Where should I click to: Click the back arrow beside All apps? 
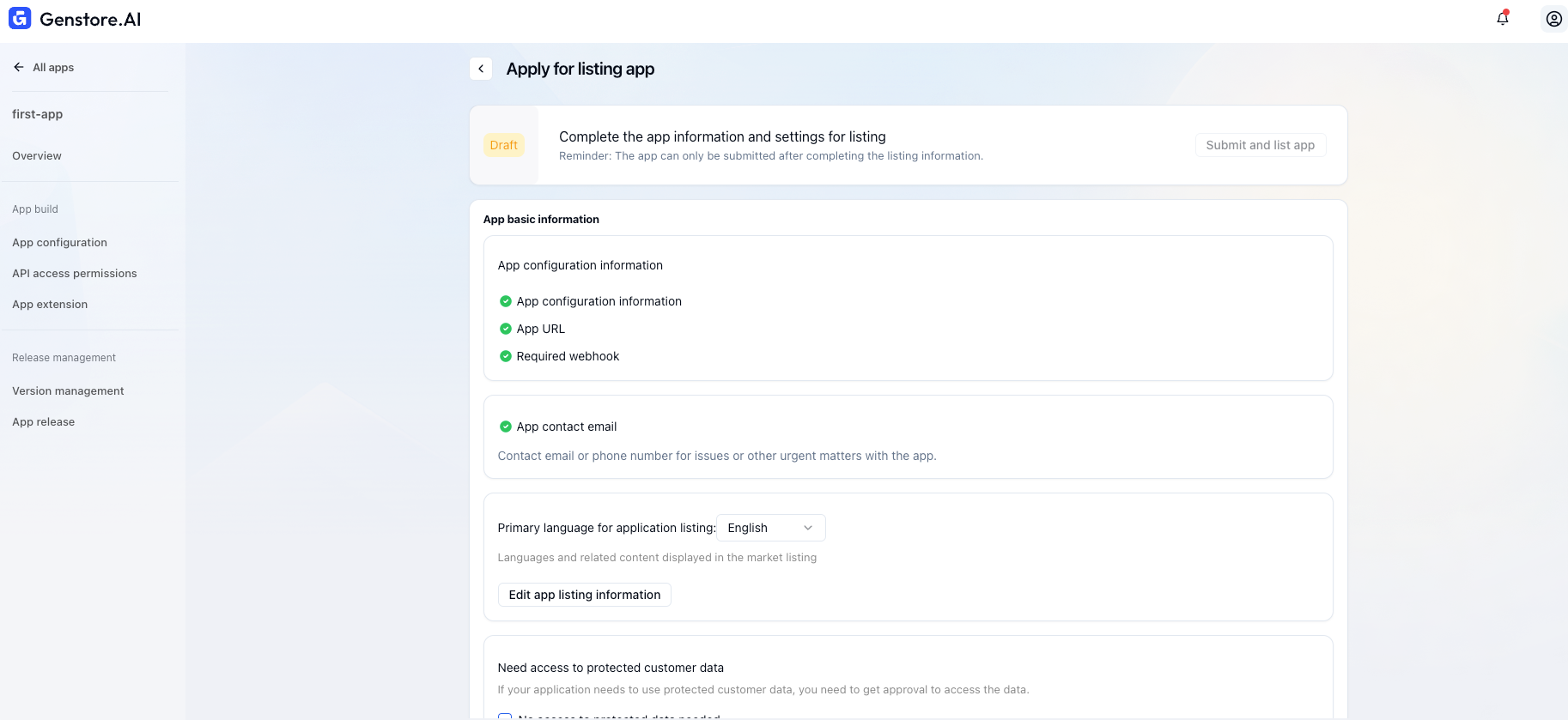coord(19,67)
